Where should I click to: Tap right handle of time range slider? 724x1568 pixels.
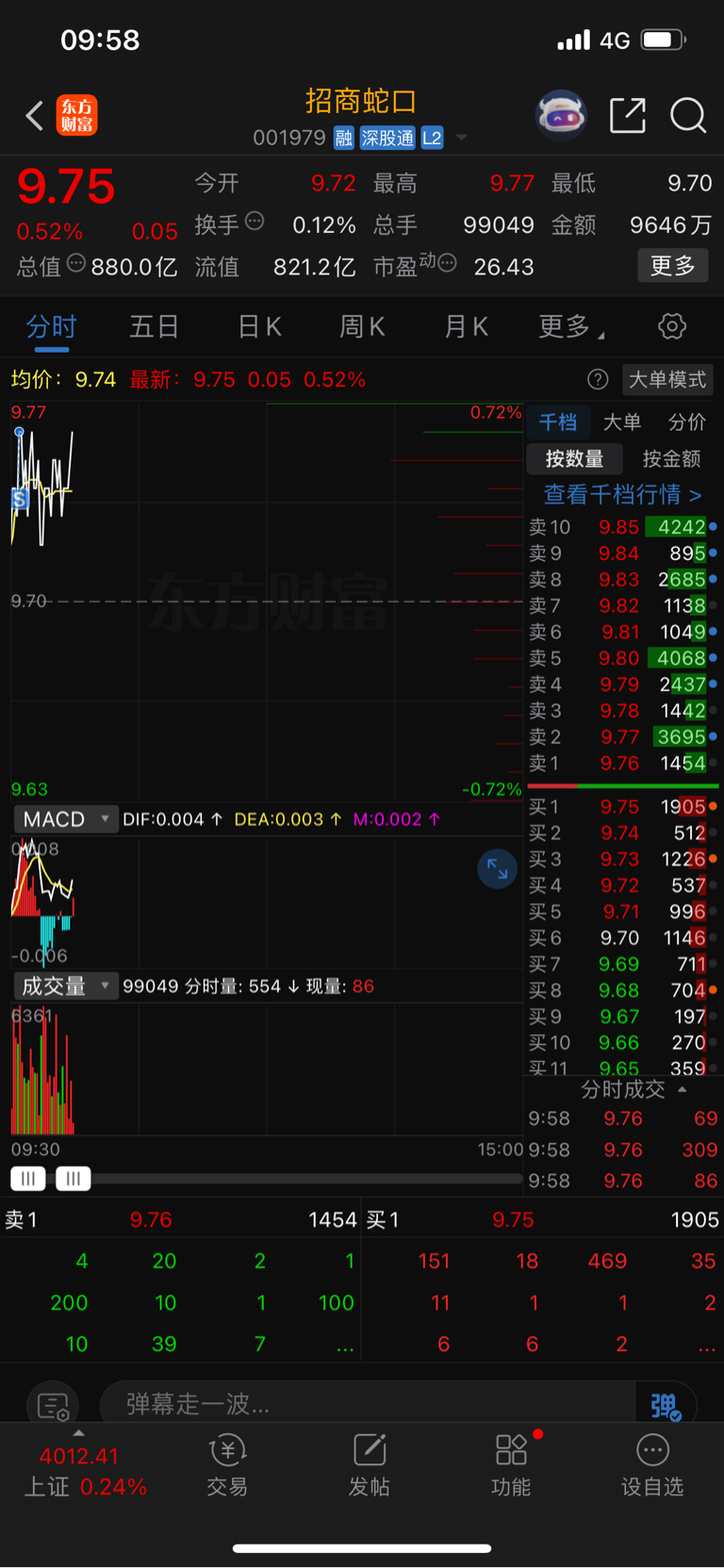point(74,1178)
